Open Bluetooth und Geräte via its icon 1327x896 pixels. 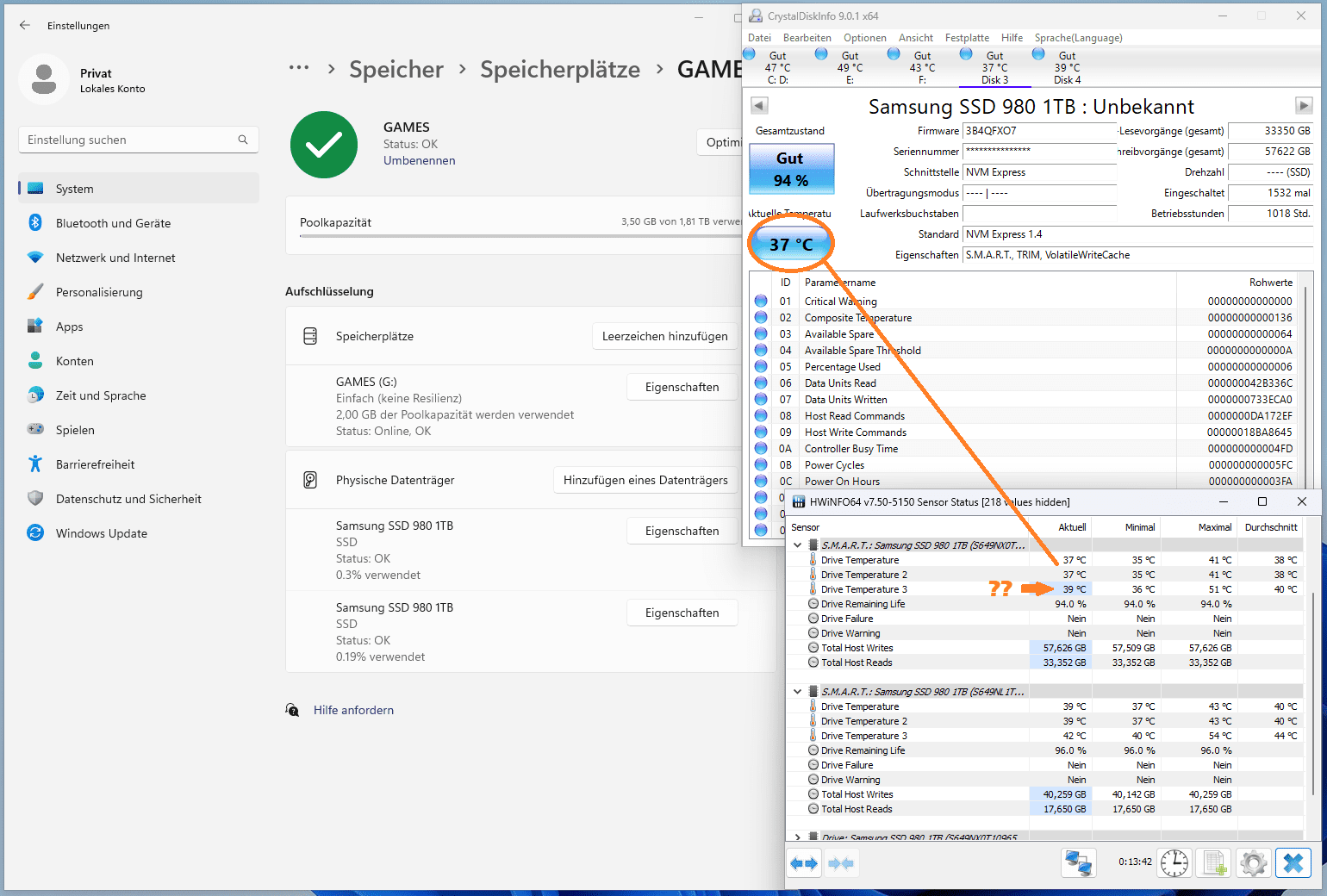[x=35, y=223]
